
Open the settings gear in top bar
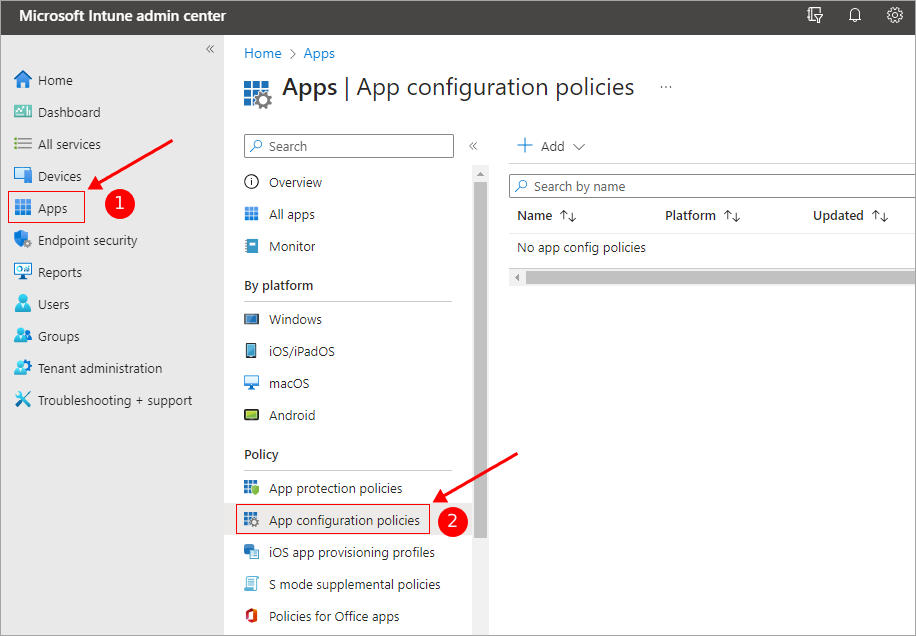894,15
